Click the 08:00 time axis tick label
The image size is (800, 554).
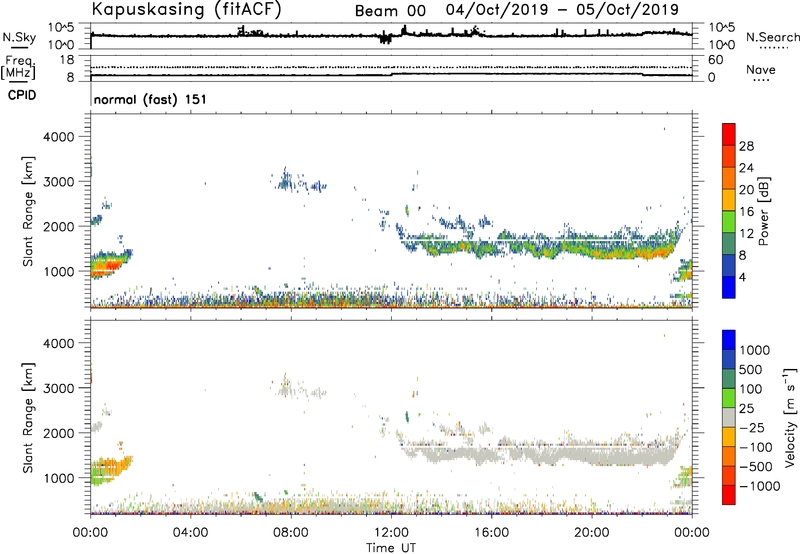[291, 533]
